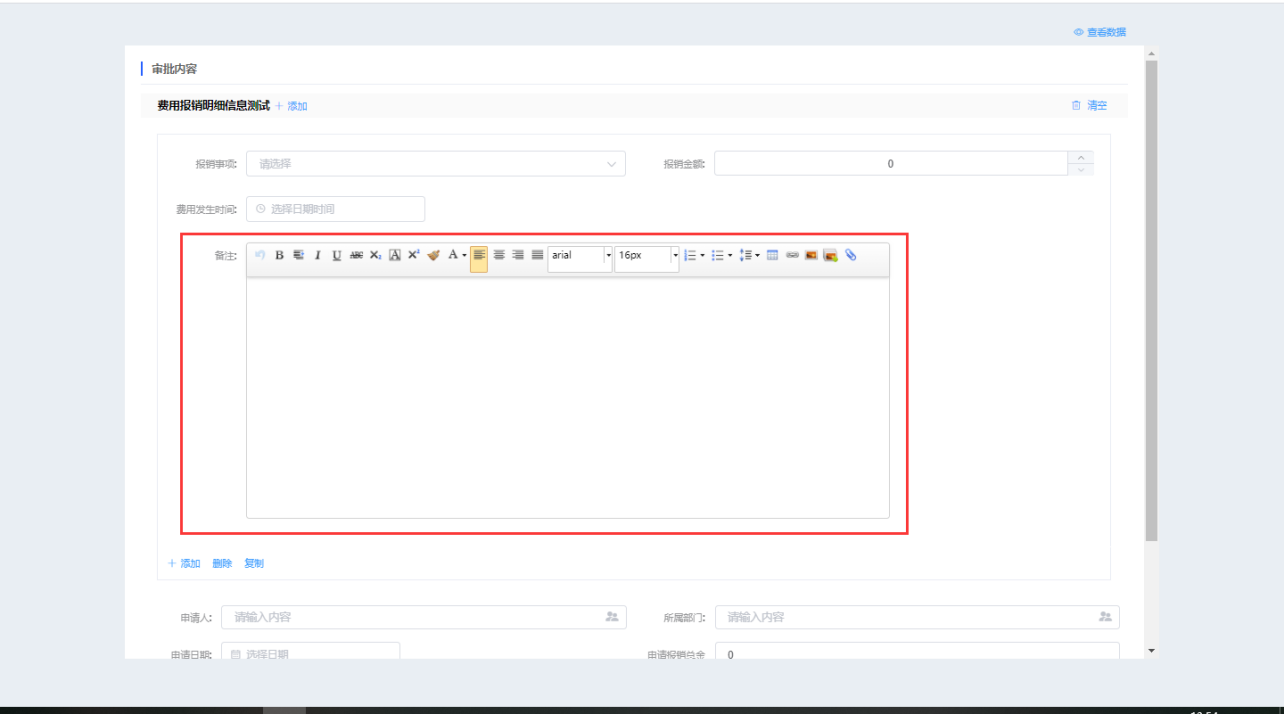Viewport: 1284px width, 714px height.
Task: Click the font color A icon
Action: coord(453,255)
